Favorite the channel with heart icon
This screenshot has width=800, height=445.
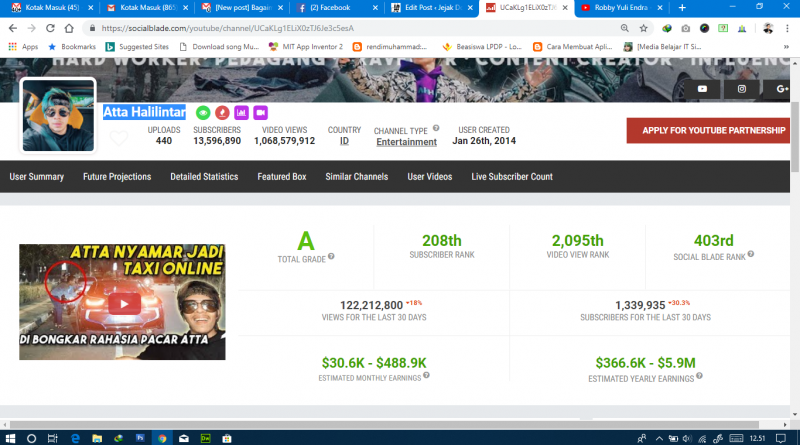[119, 138]
